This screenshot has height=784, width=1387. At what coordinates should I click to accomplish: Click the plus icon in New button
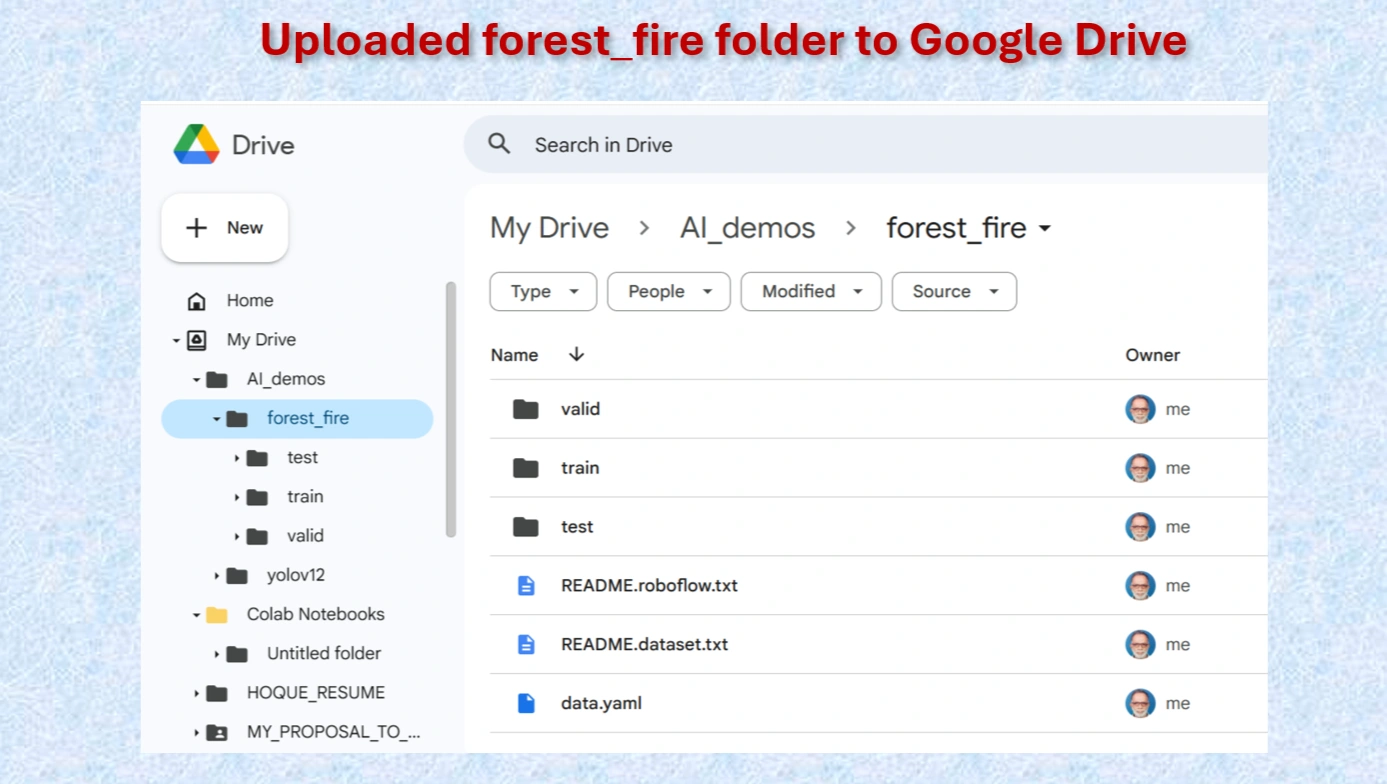pyautogui.click(x=197, y=228)
